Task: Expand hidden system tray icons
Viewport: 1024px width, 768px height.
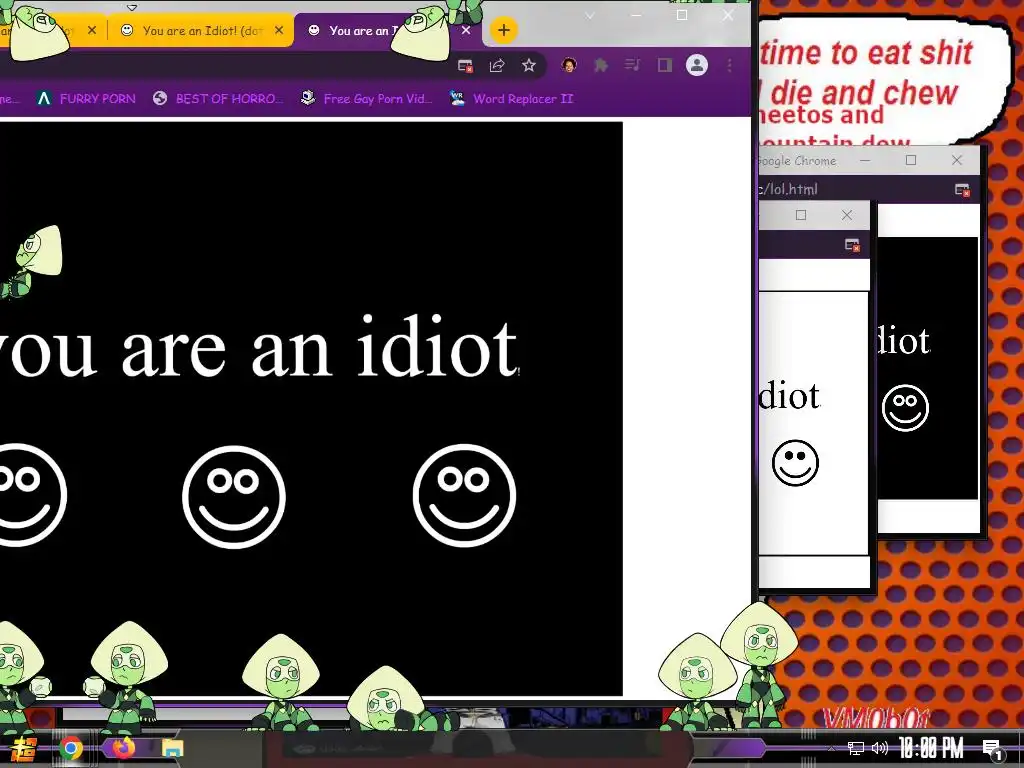Action: pos(831,748)
